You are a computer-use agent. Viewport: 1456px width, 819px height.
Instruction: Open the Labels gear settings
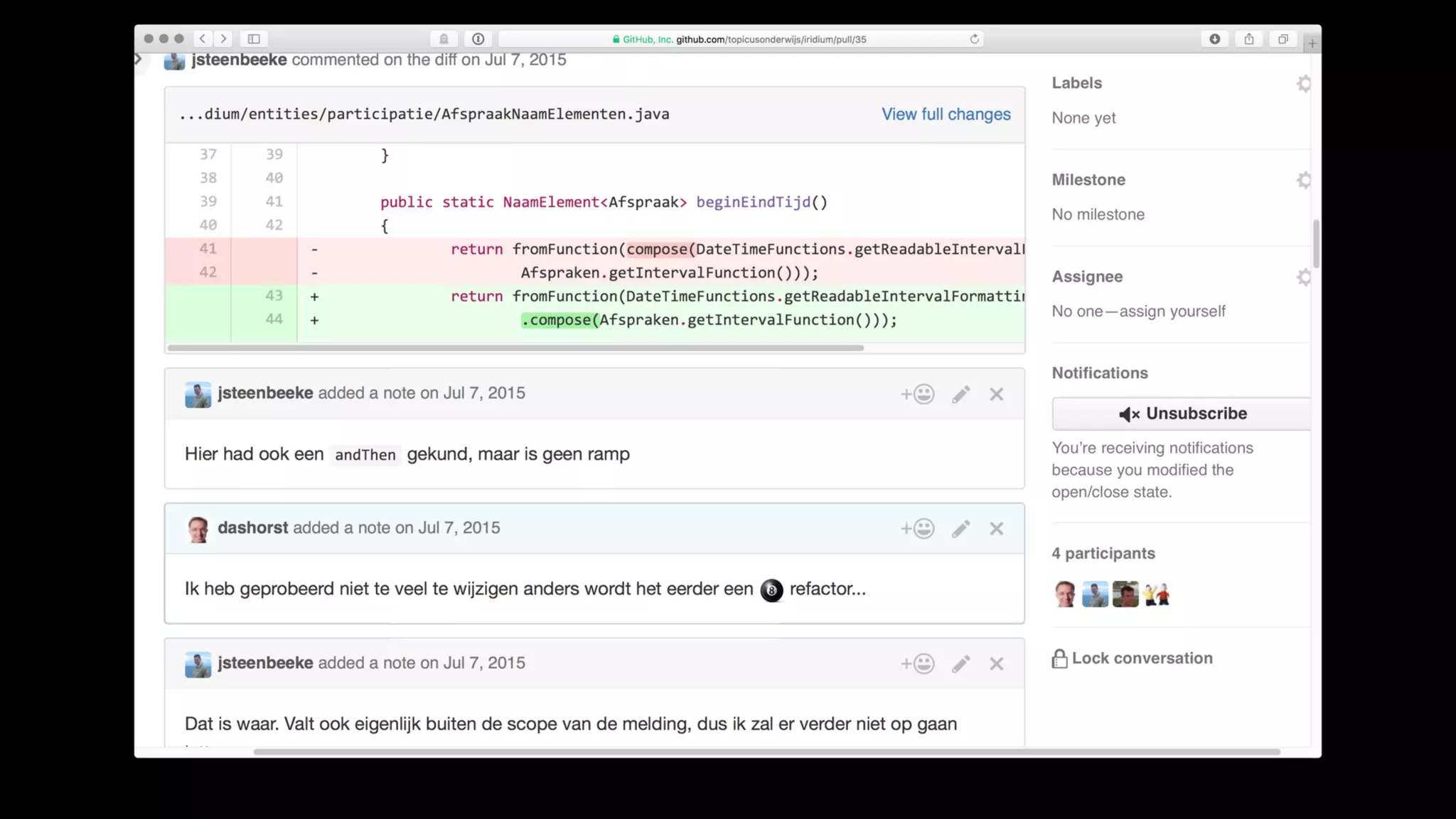pyautogui.click(x=1303, y=83)
